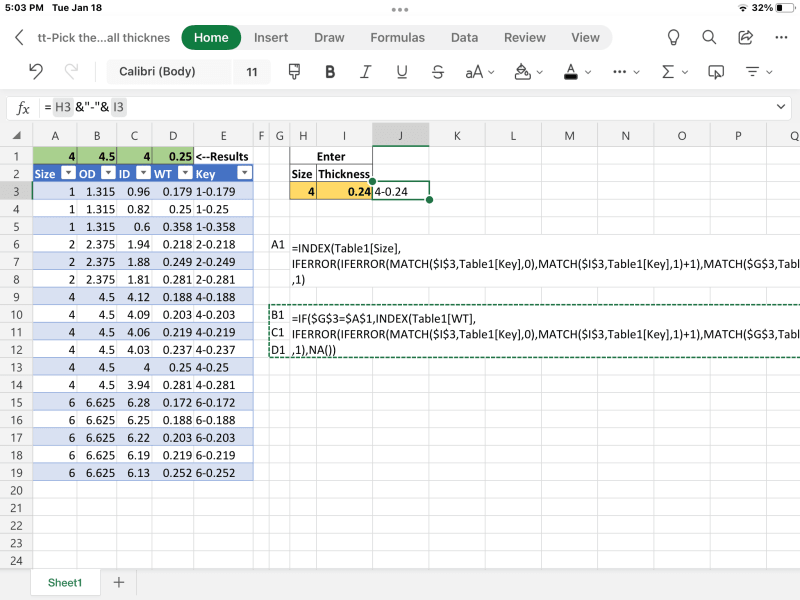Select the Sheet1 tab
The width and height of the screenshot is (800, 600).
tap(65, 583)
